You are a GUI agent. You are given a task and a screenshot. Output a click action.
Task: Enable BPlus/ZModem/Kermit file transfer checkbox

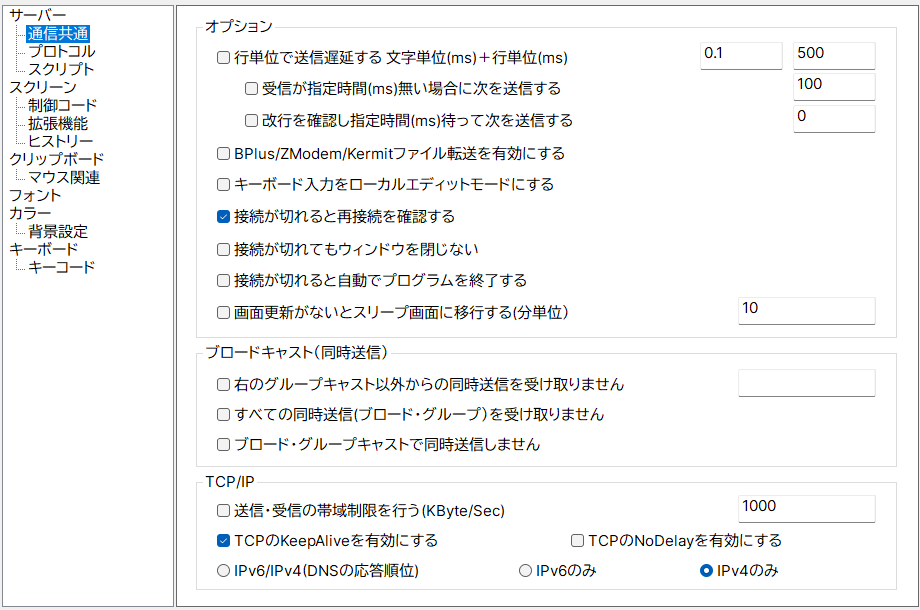[x=224, y=154]
